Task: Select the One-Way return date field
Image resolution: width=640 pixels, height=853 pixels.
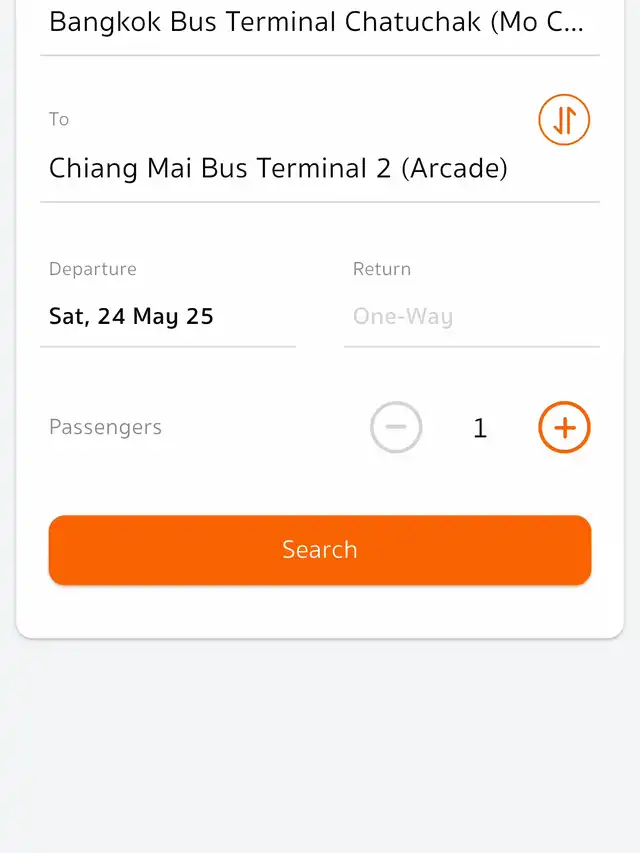Action: (x=403, y=317)
